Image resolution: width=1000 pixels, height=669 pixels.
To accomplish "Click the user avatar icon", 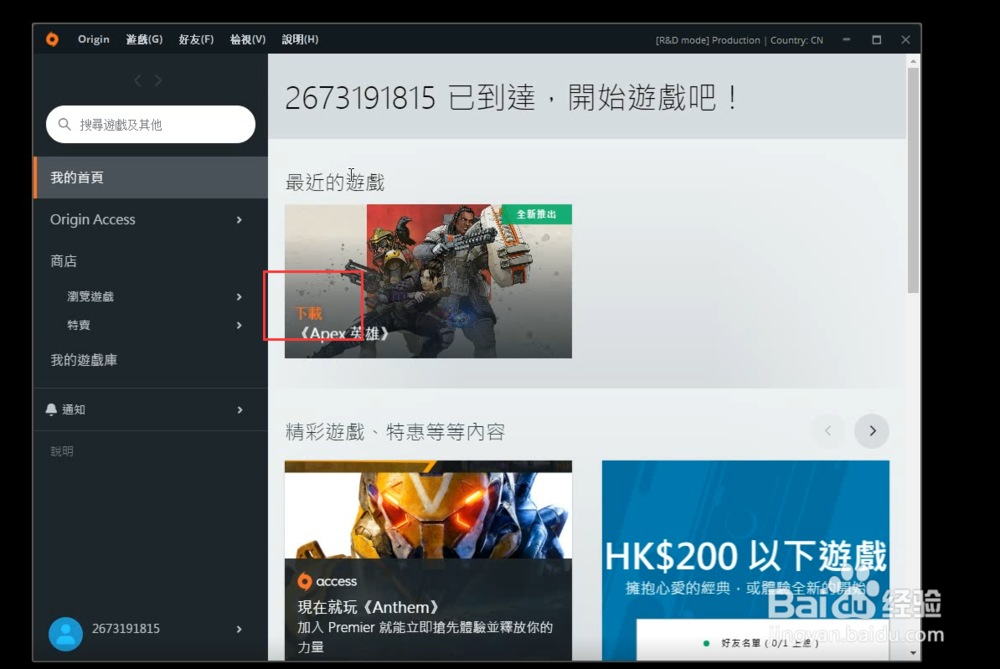I will click(66, 633).
